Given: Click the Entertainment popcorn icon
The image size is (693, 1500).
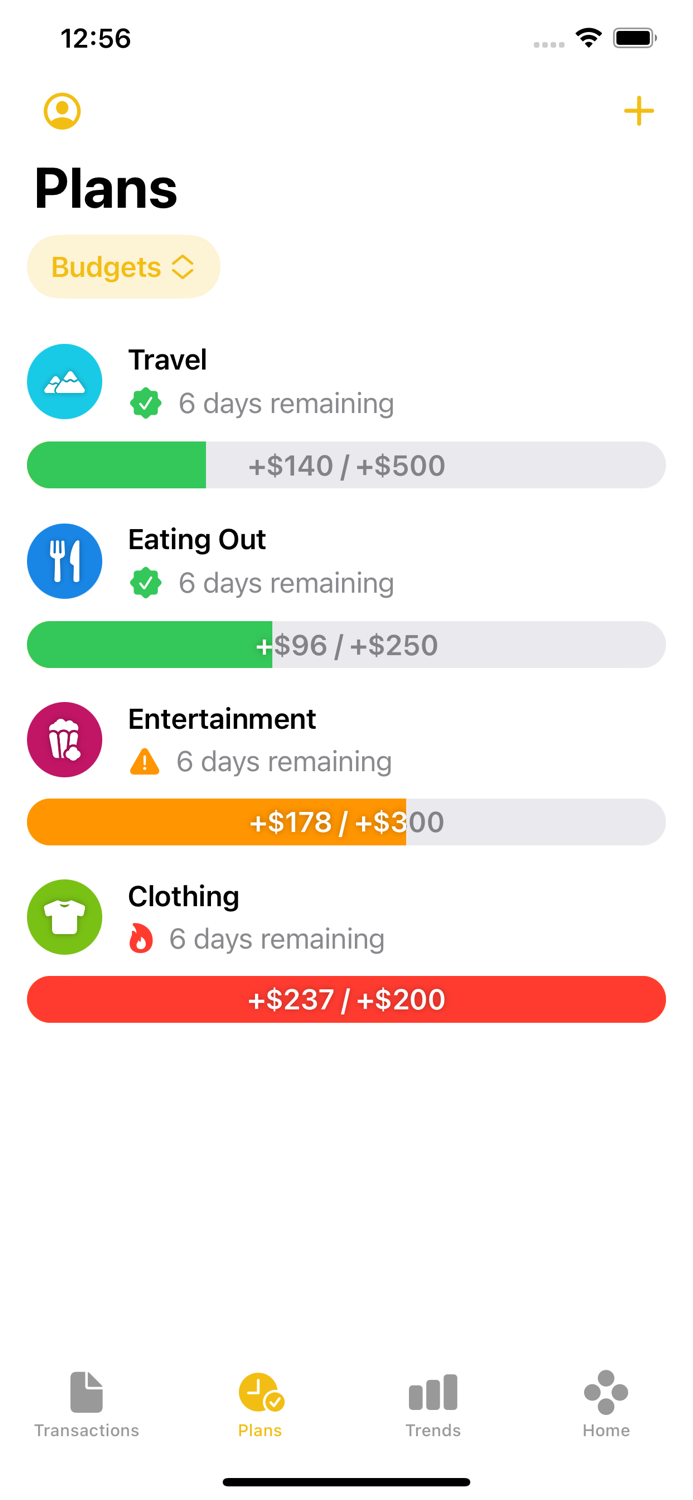Looking at the screenshot, I should (x=64, y=739).
